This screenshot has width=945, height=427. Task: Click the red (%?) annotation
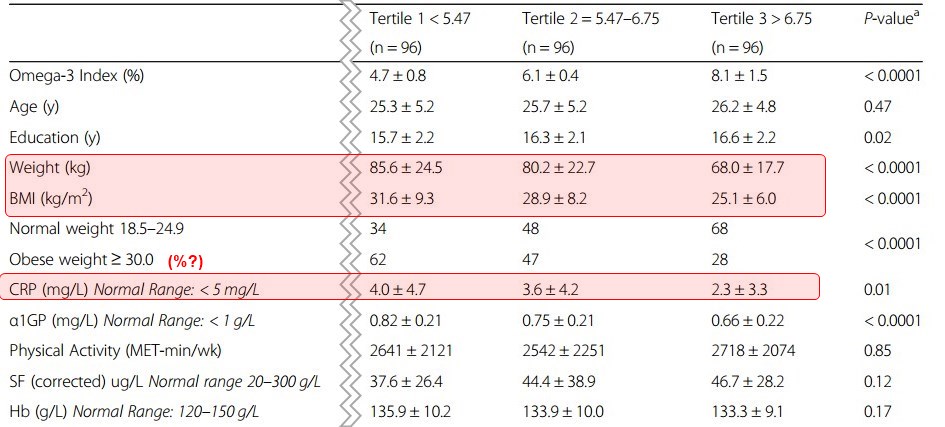coord(185,261)
